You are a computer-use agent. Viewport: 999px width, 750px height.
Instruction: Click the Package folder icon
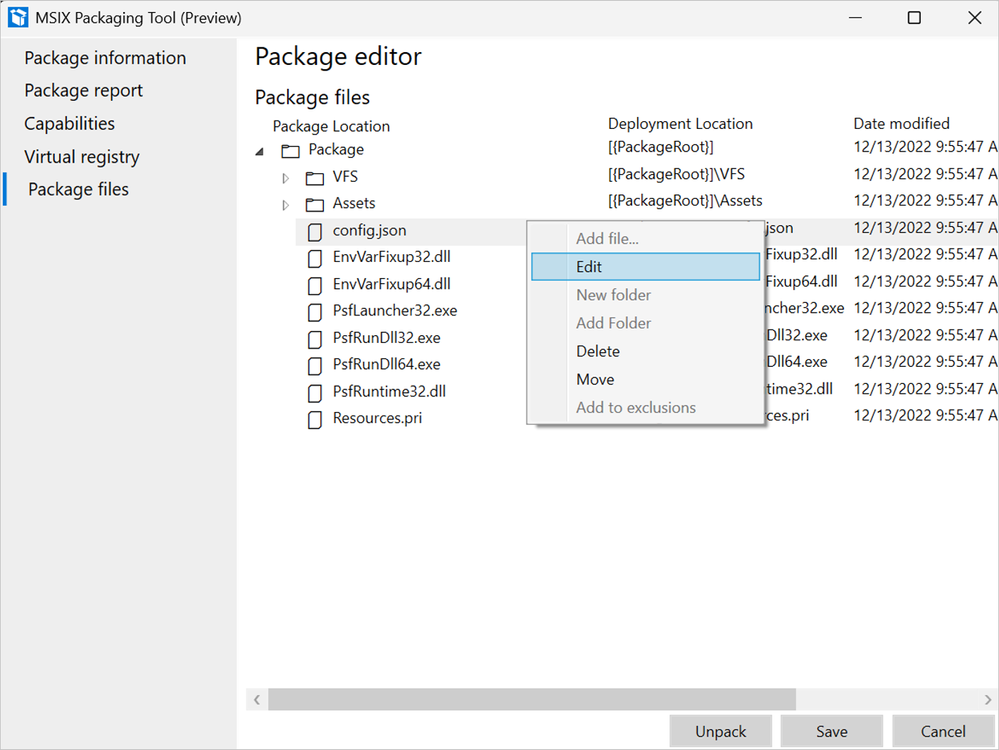click(291, 151)
